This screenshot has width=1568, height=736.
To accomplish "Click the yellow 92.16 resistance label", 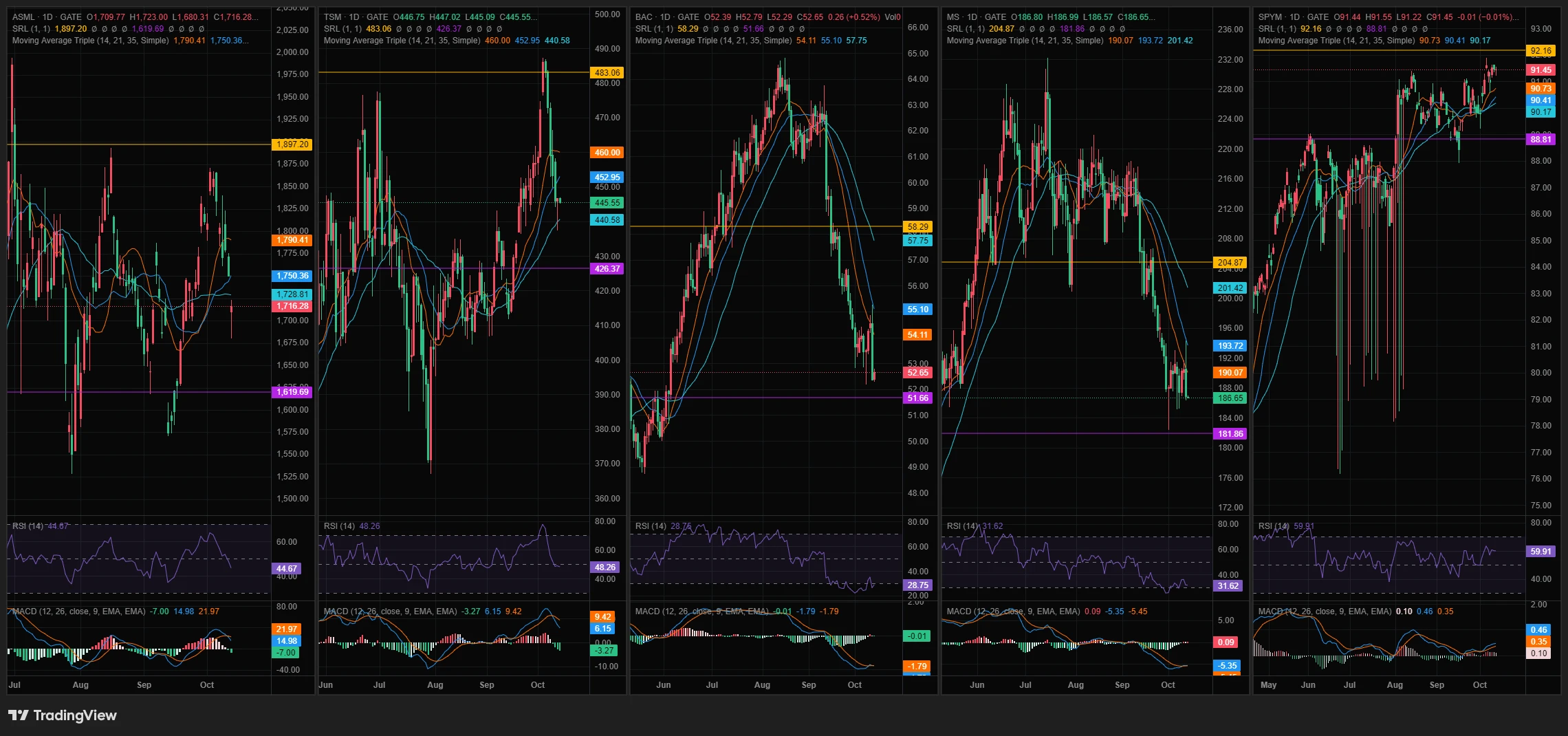I will pos(1541,51).
